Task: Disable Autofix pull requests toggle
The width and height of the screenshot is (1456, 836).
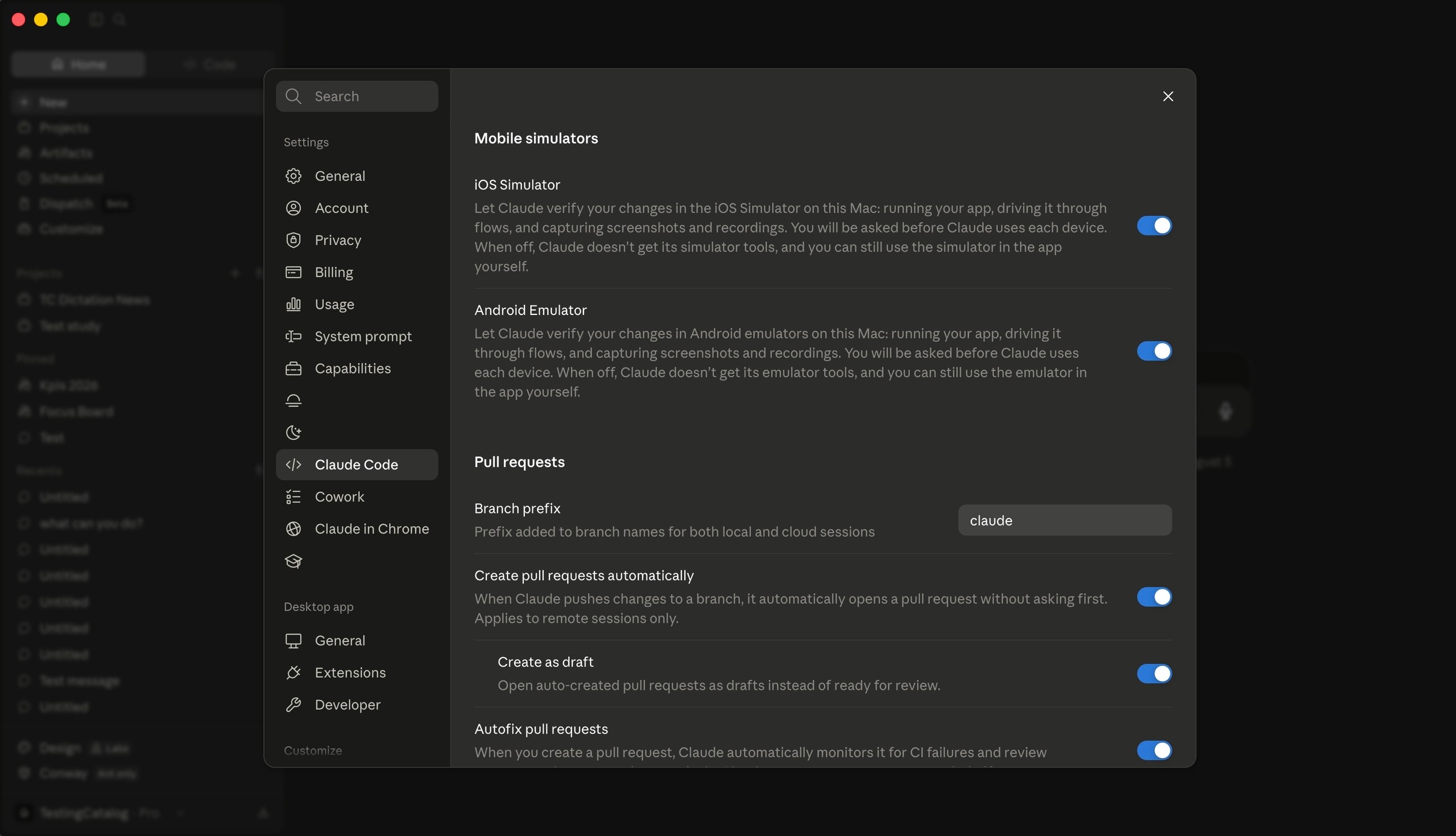Action: pos(1154,751)
